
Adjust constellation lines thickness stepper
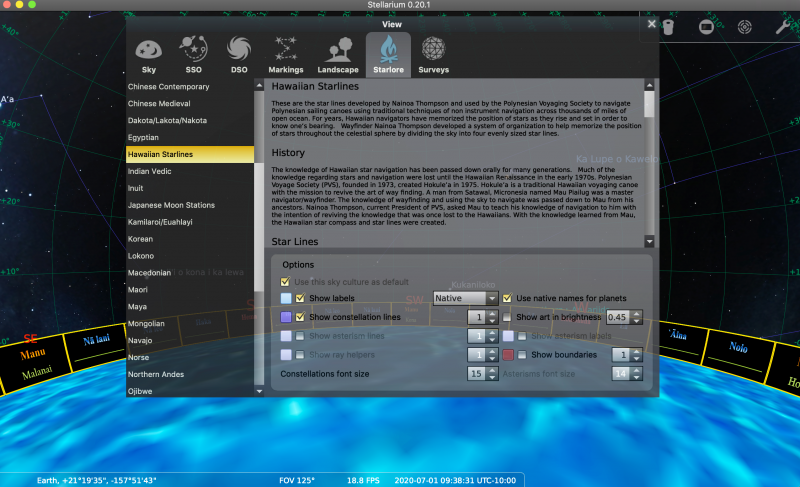(482, 317)
